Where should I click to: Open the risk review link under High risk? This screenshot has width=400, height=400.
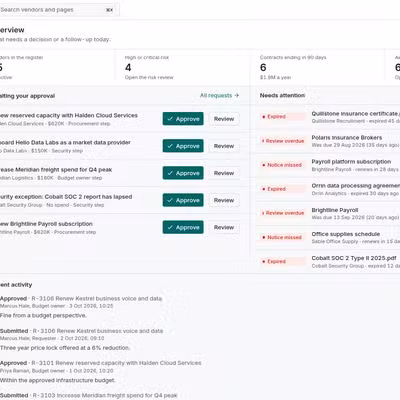coord(149,77)
